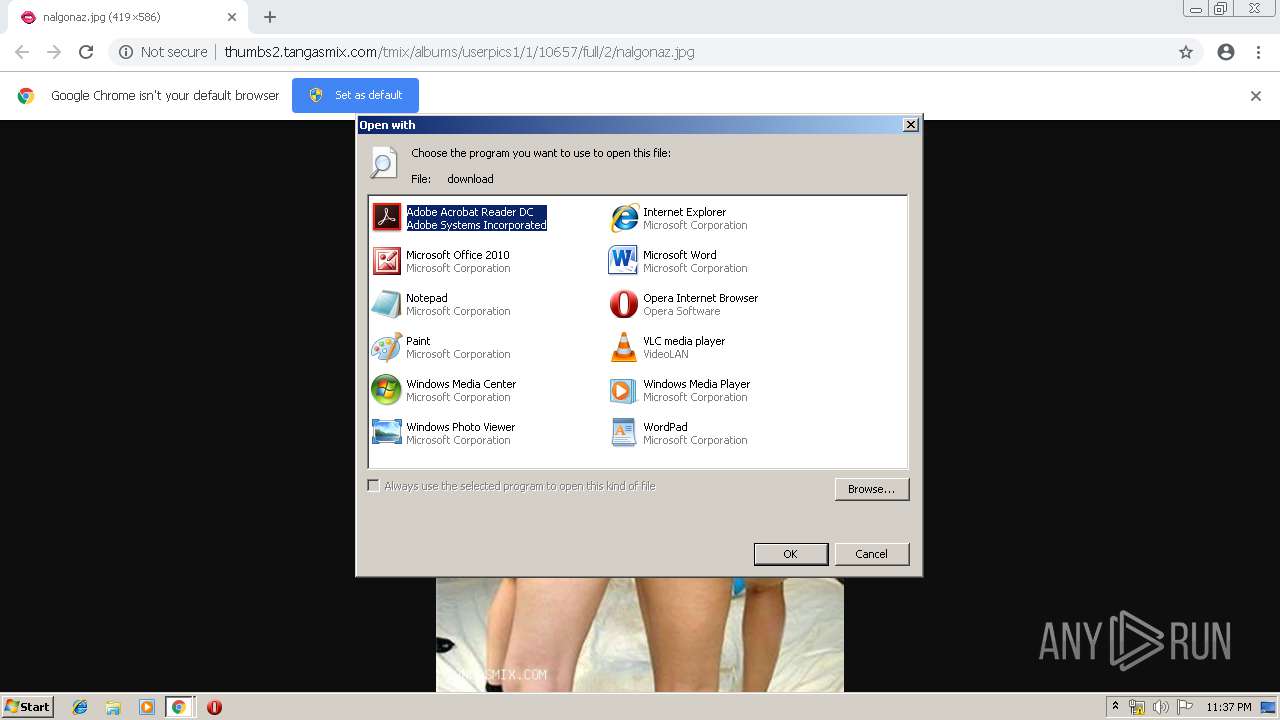Open media player from the taskbar
Viewport: 1280px width, 720px height.
click(147, 707)
